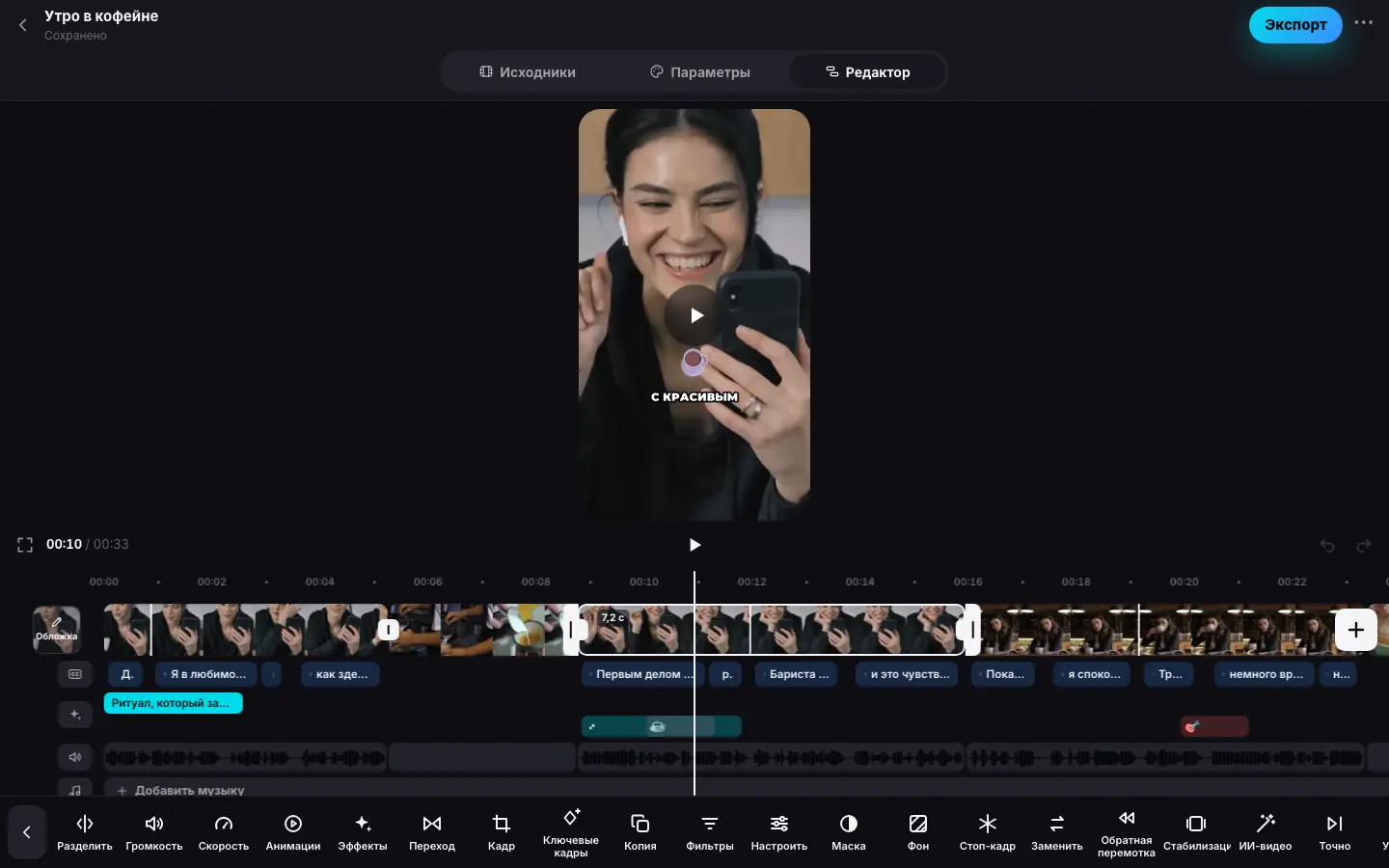The image size is (1389, 868).
Task: Apply the Стоп-кадр freeze frame tool
Action: tap(988, 832)
